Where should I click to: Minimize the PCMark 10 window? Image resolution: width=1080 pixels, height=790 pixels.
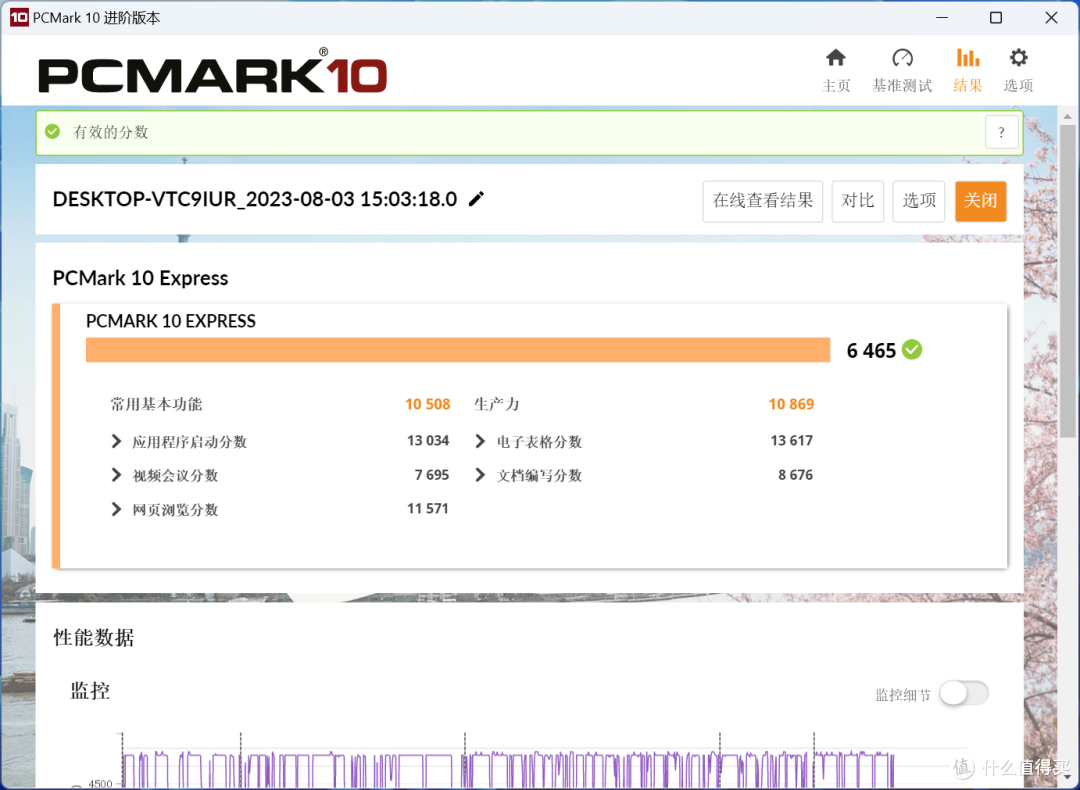(x=942, y=17)
